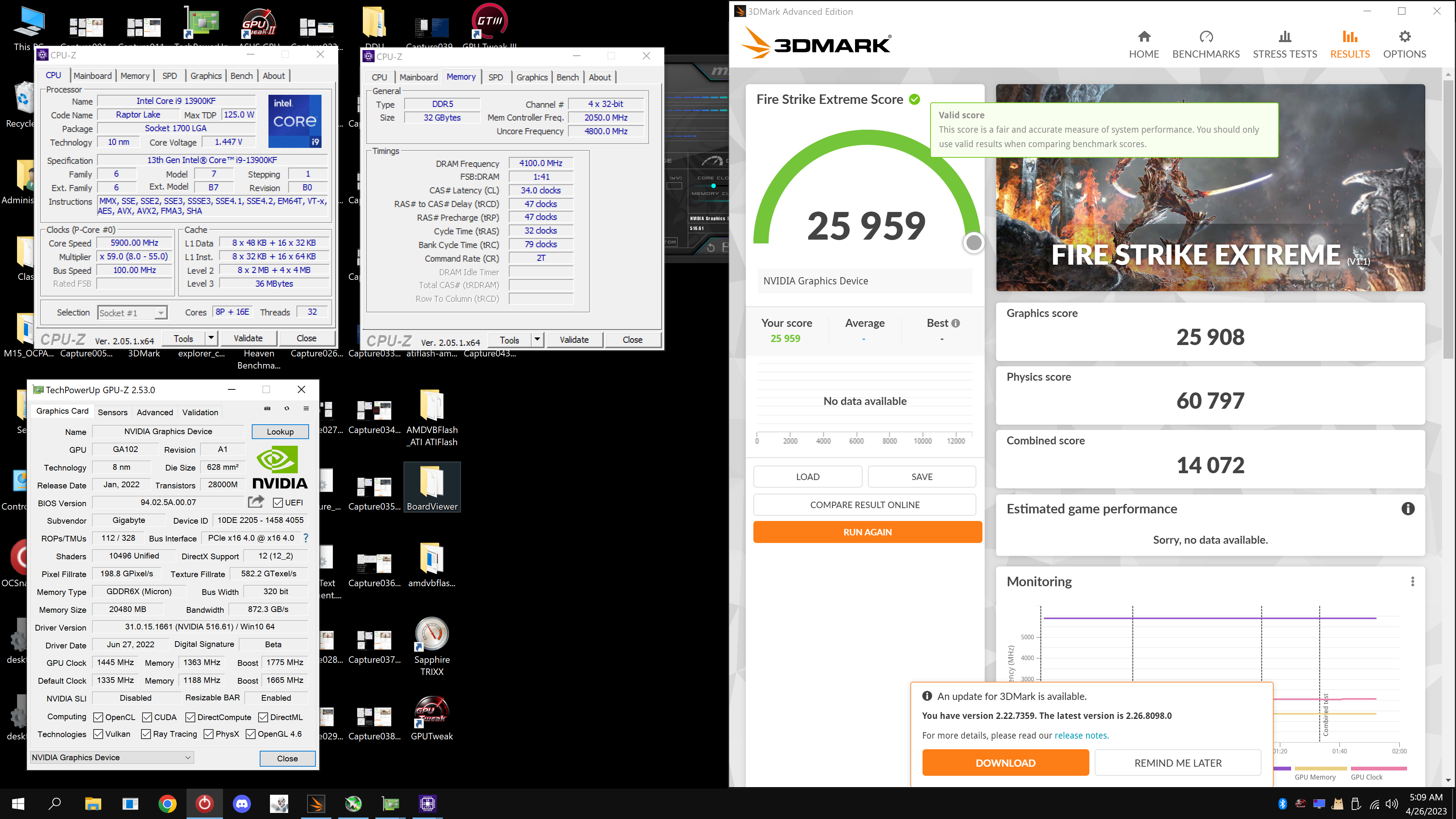Toggle the DirectCompute checkbox
Viewport: 1456px width, 819px height.
click(x=190, y=717)
